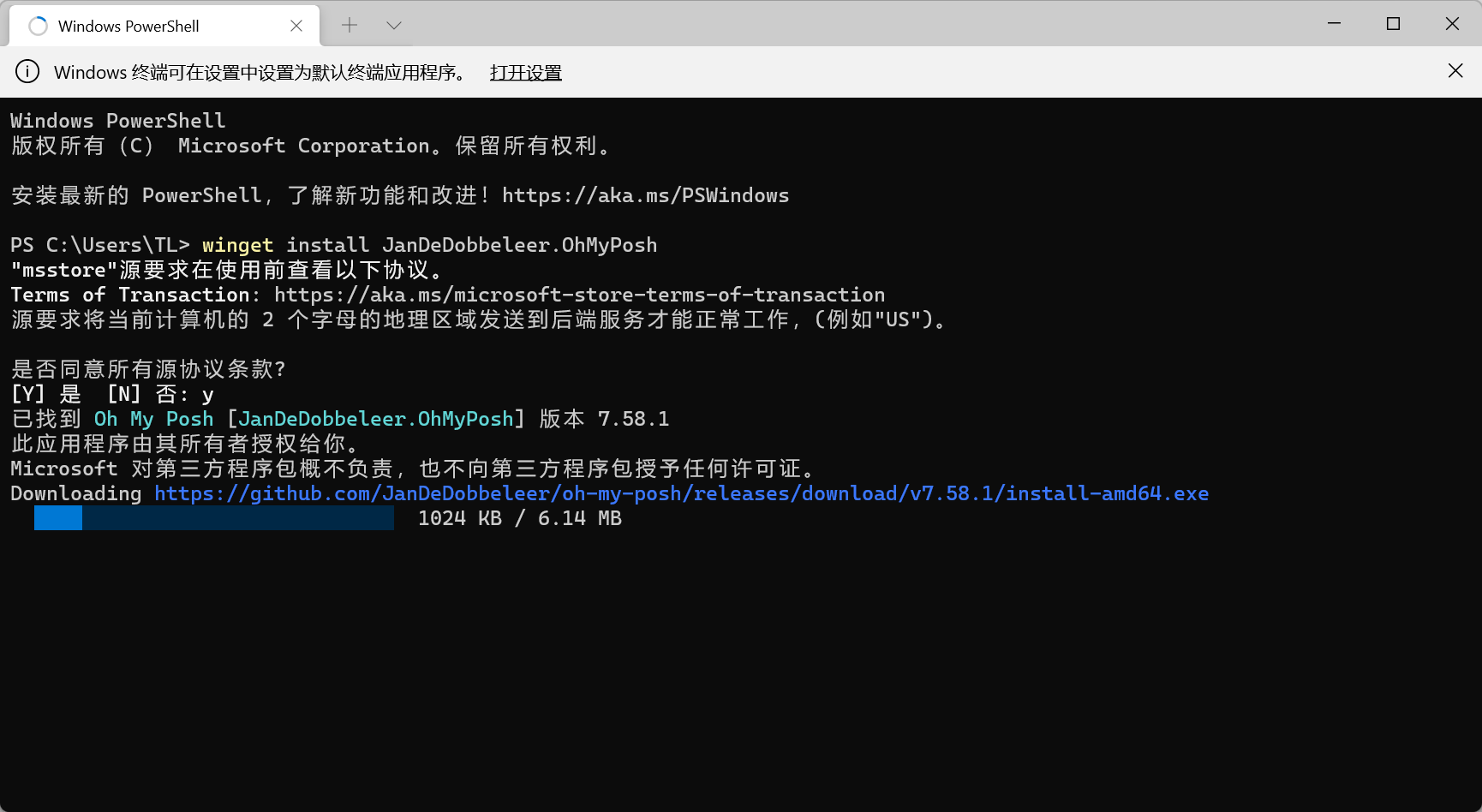Open the aka.ms/PSWindows link
This screenshot has width=1482, height=812.
pyautogui.click(x=646, y=195)
